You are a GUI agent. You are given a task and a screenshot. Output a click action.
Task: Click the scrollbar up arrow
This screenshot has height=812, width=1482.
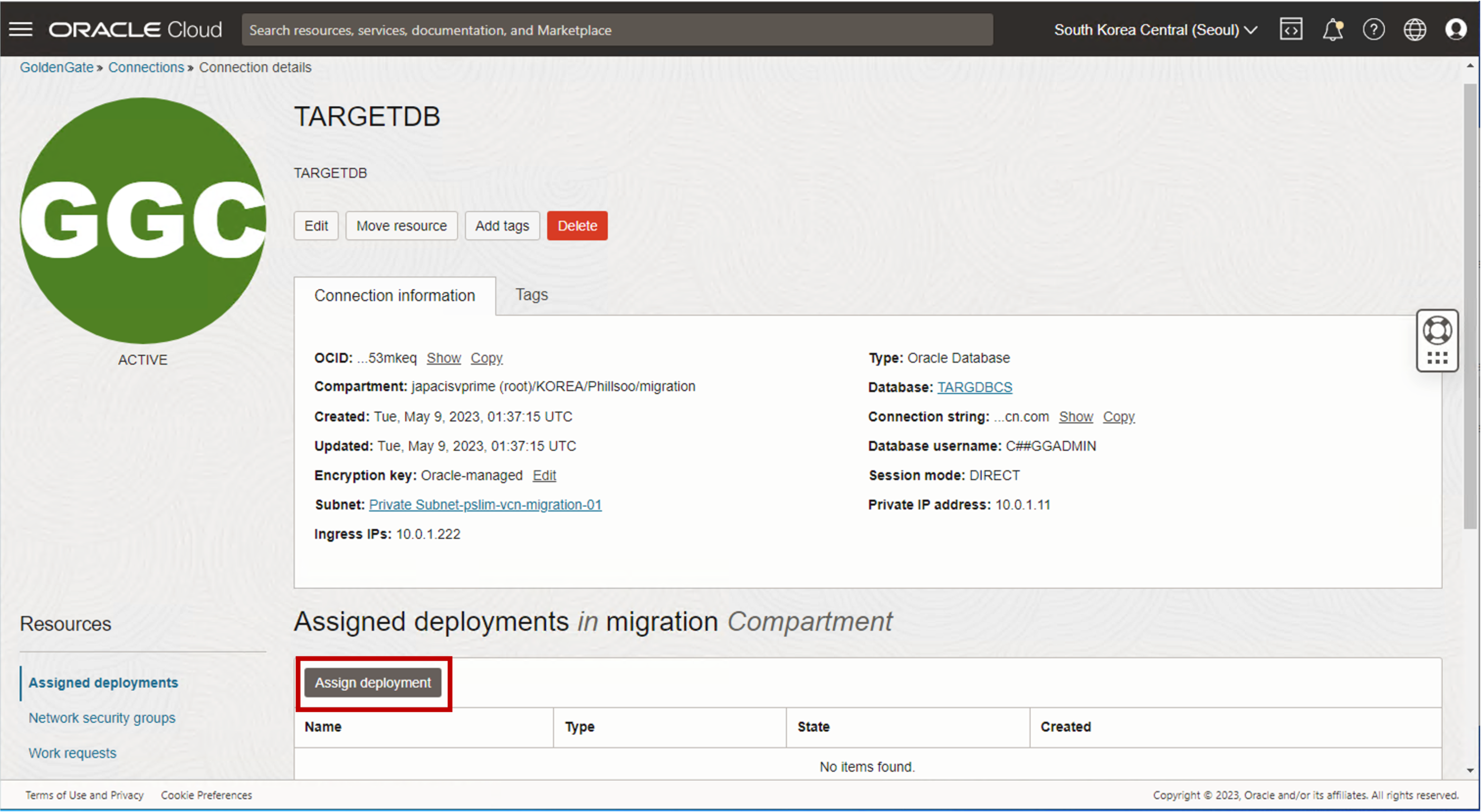tap(1470, 65)
